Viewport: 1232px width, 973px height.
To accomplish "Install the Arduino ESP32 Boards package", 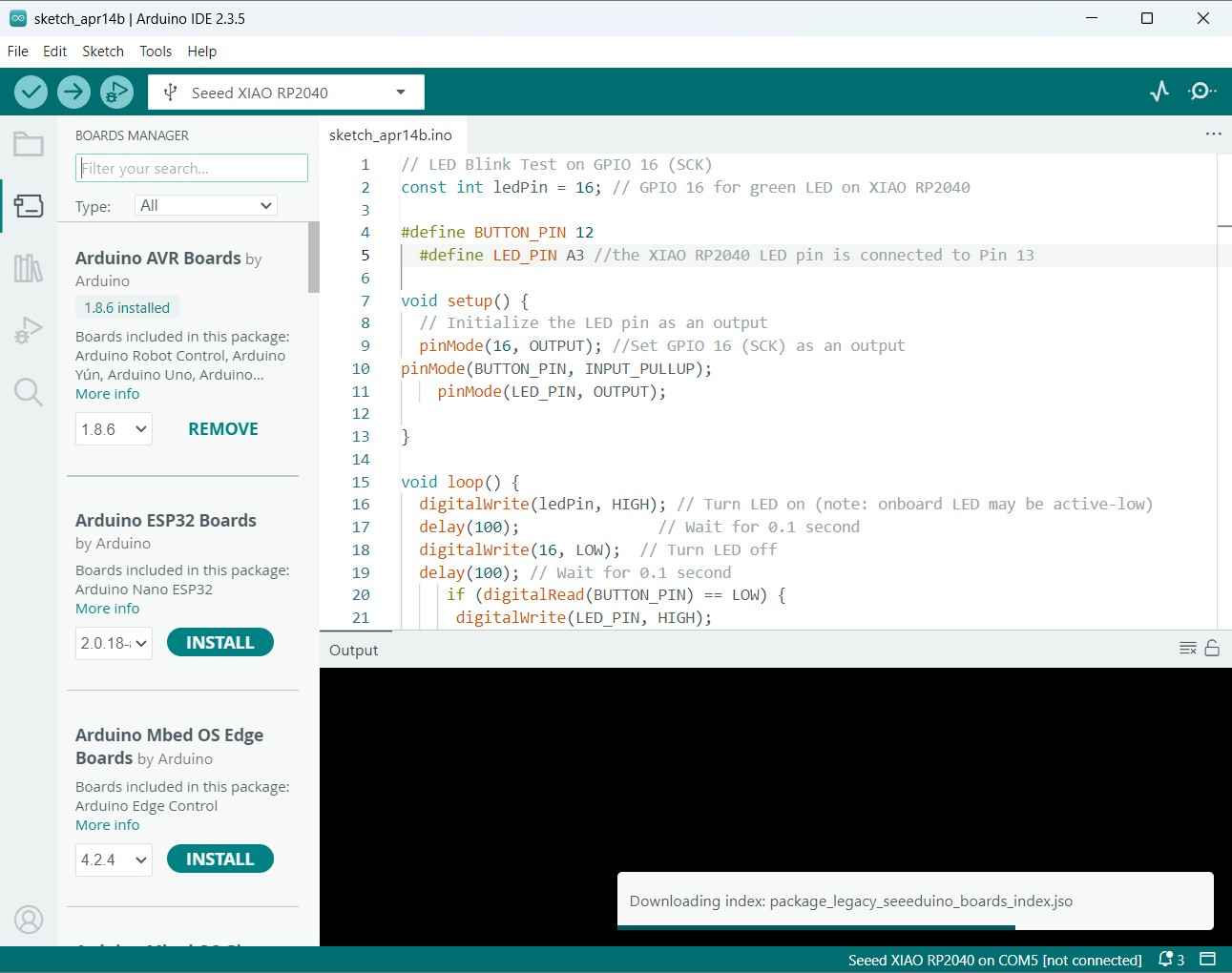I will click(x=220, y=643).
